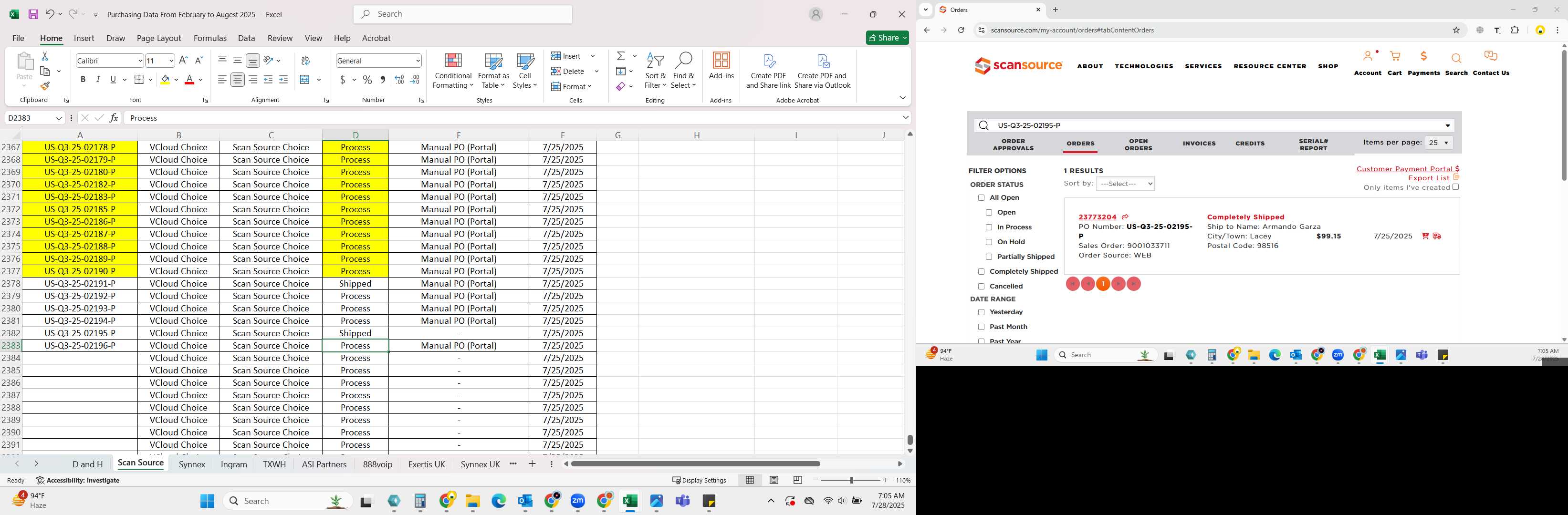
Task: Click the Percent Style icon
Action: (x=367, y=80)
